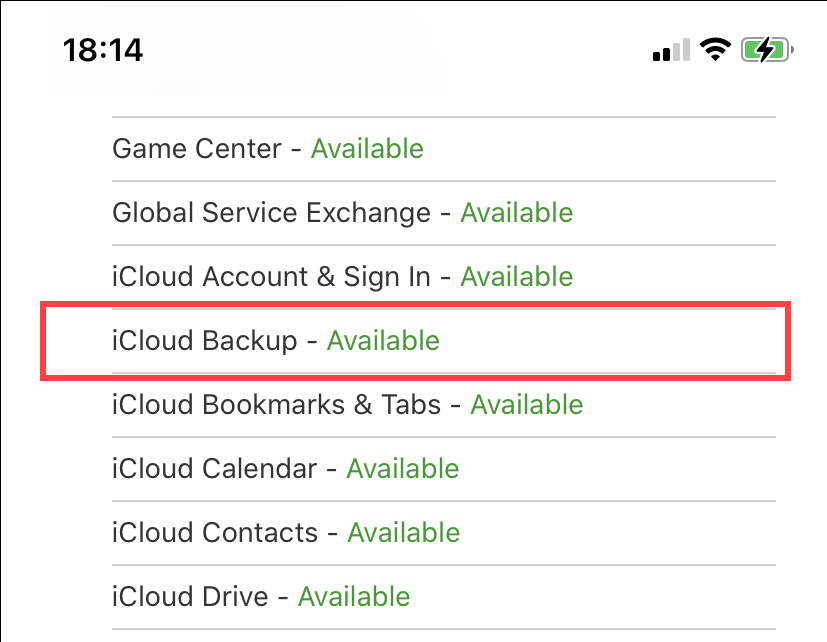Select the Global Service Exchange row
Screen dimensions: 827x642
point(342,212)
